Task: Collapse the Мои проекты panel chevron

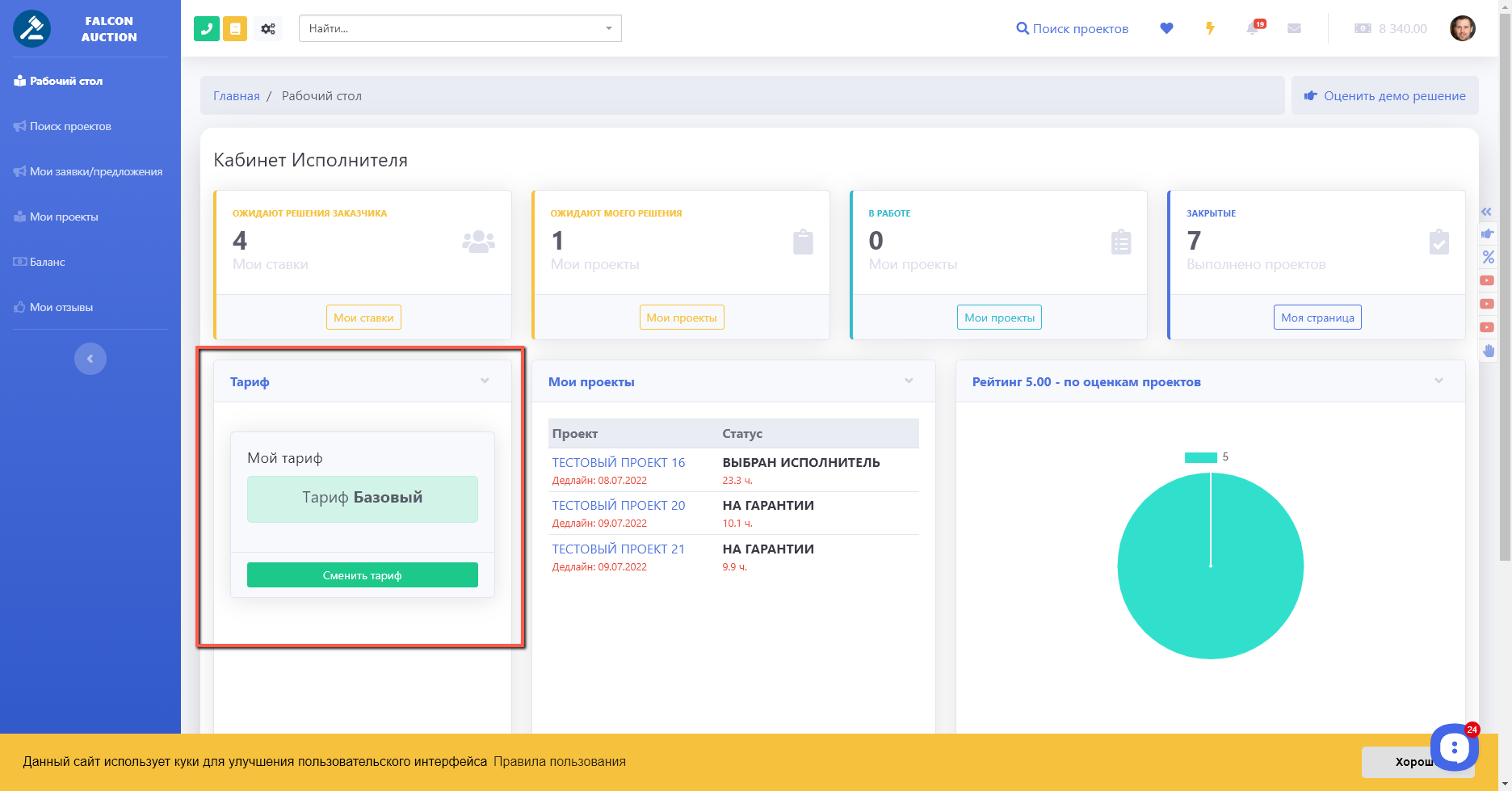Action: click(x=909, y=381)
